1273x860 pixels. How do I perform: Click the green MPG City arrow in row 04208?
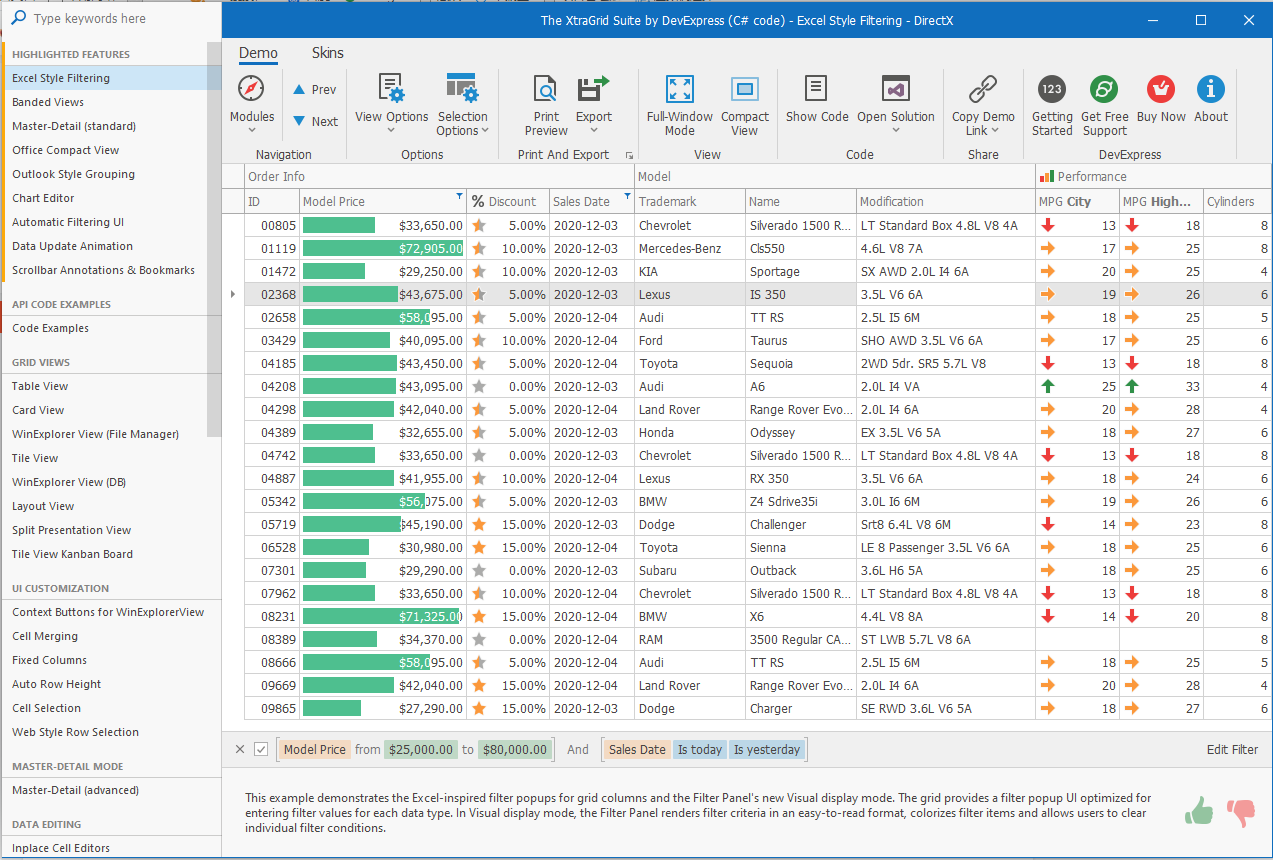coord(1048,387)
